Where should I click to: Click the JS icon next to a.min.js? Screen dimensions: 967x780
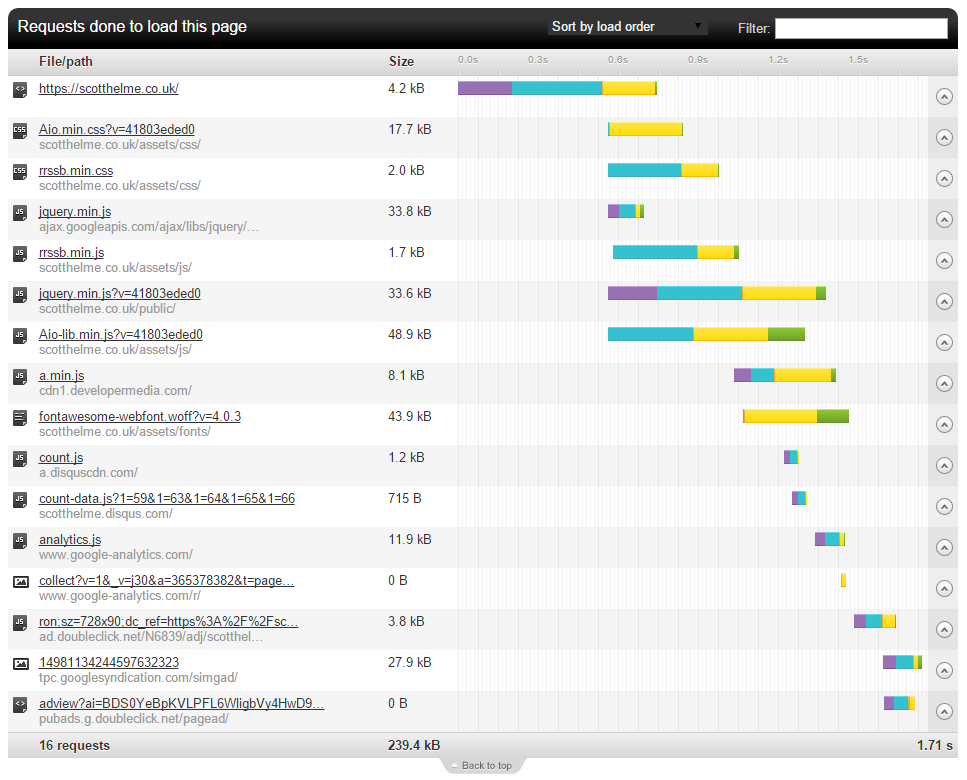(20, 376)
